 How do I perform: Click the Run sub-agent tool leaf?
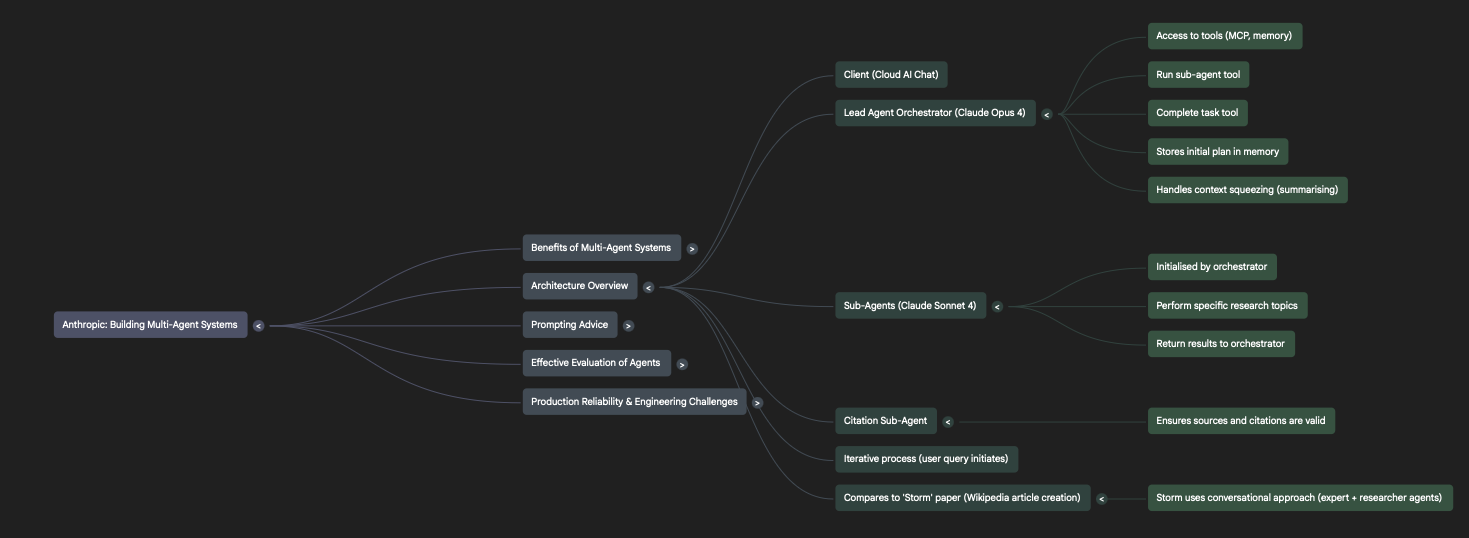(x=1198, y=75)
